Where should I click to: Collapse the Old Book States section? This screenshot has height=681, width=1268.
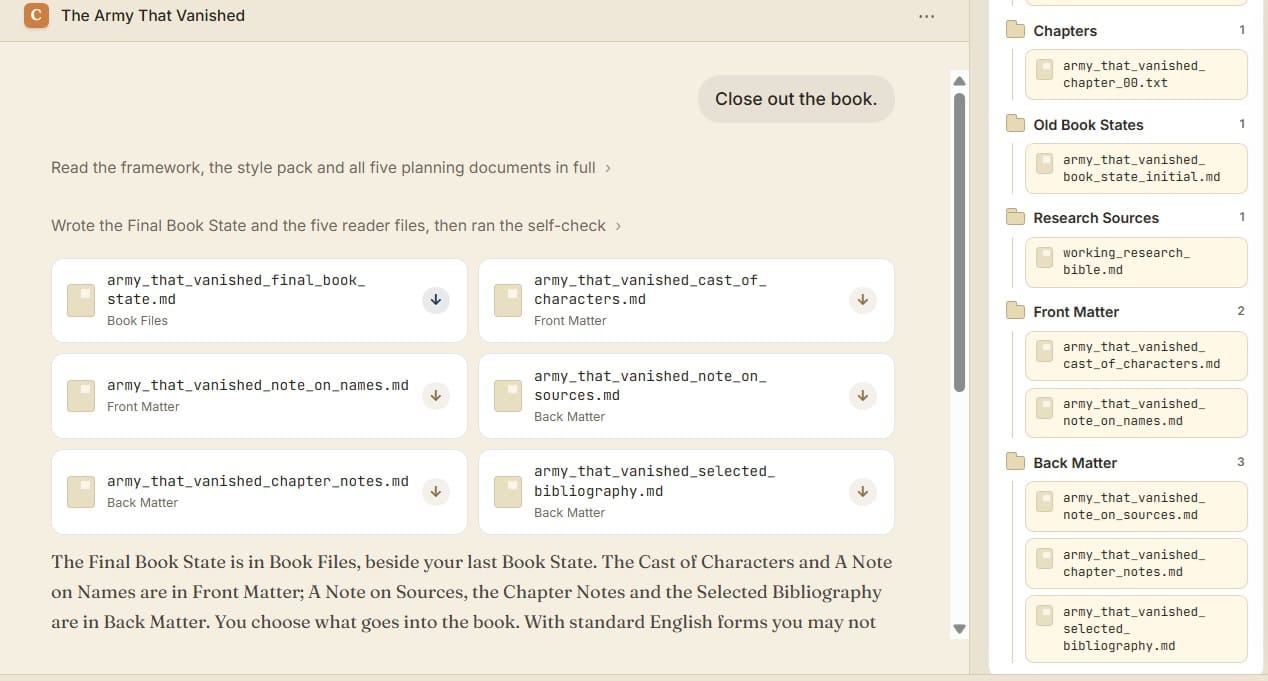click(x=1126, y=125)
